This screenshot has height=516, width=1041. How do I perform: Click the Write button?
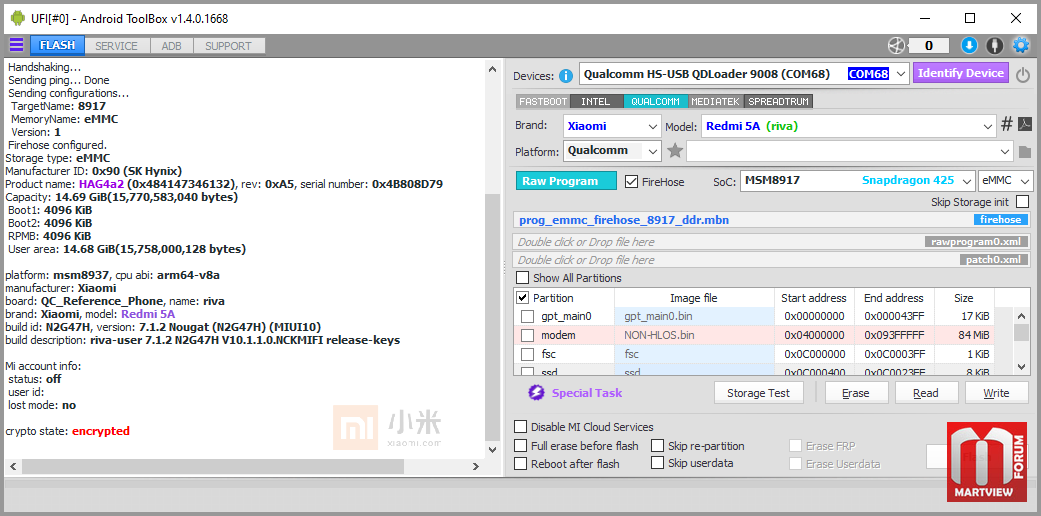click(997, 392)
